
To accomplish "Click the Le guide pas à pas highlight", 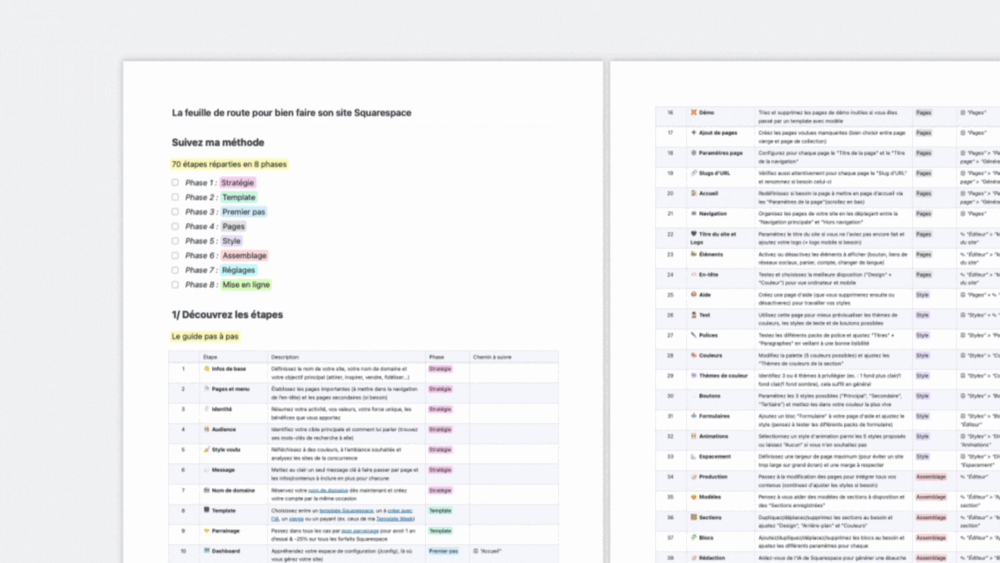I will [x=205, y=337].
